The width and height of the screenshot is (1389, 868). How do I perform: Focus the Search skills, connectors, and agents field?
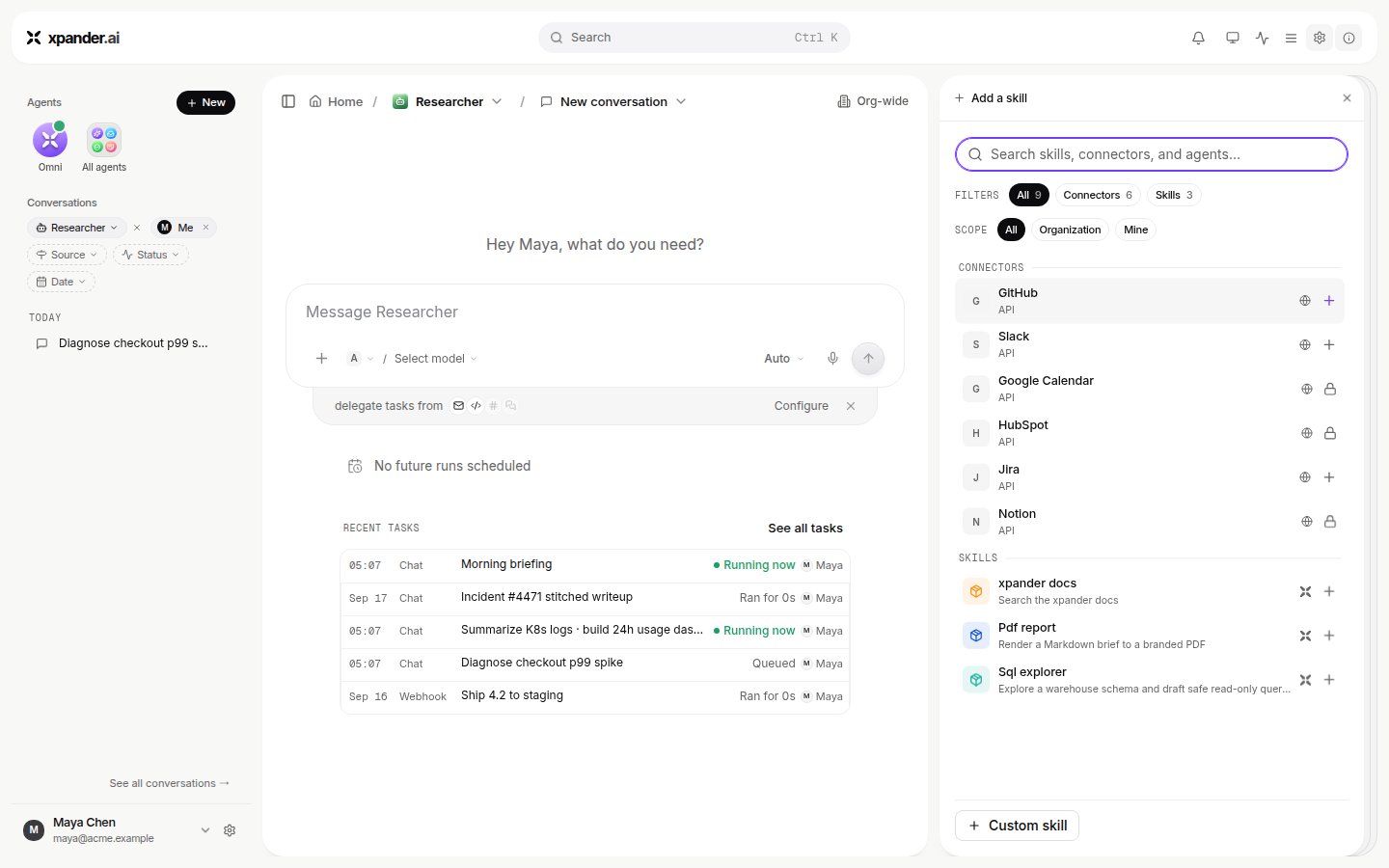click(1152, 154)
